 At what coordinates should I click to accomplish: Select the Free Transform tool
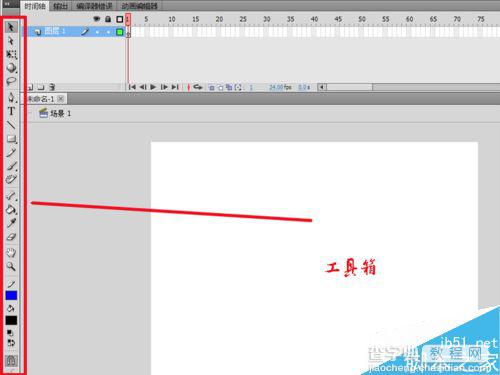pos(11,54)
